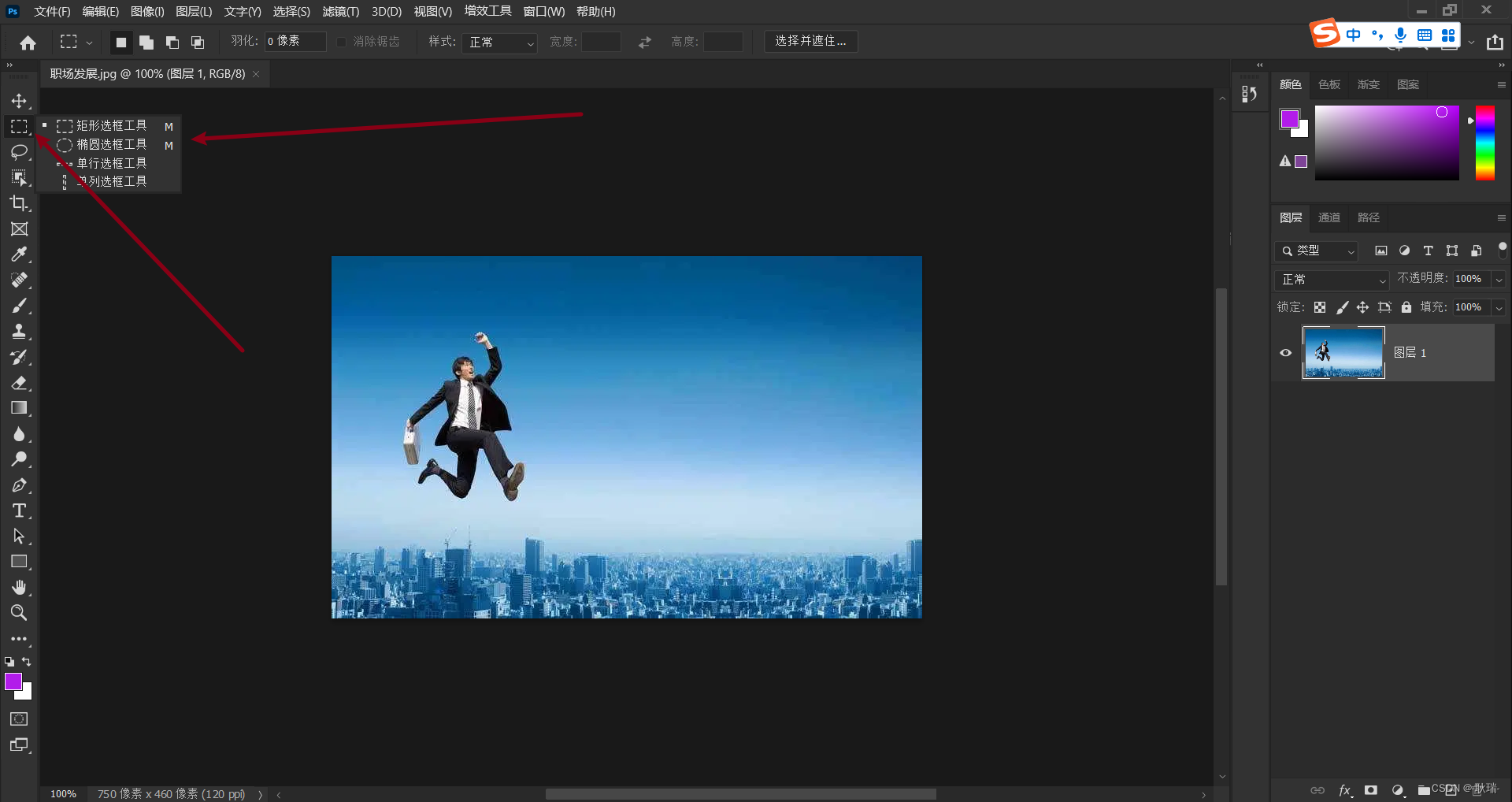This screenshot has height=802, width=1512.
Task: Select the Hand tool
Action: 19,587
